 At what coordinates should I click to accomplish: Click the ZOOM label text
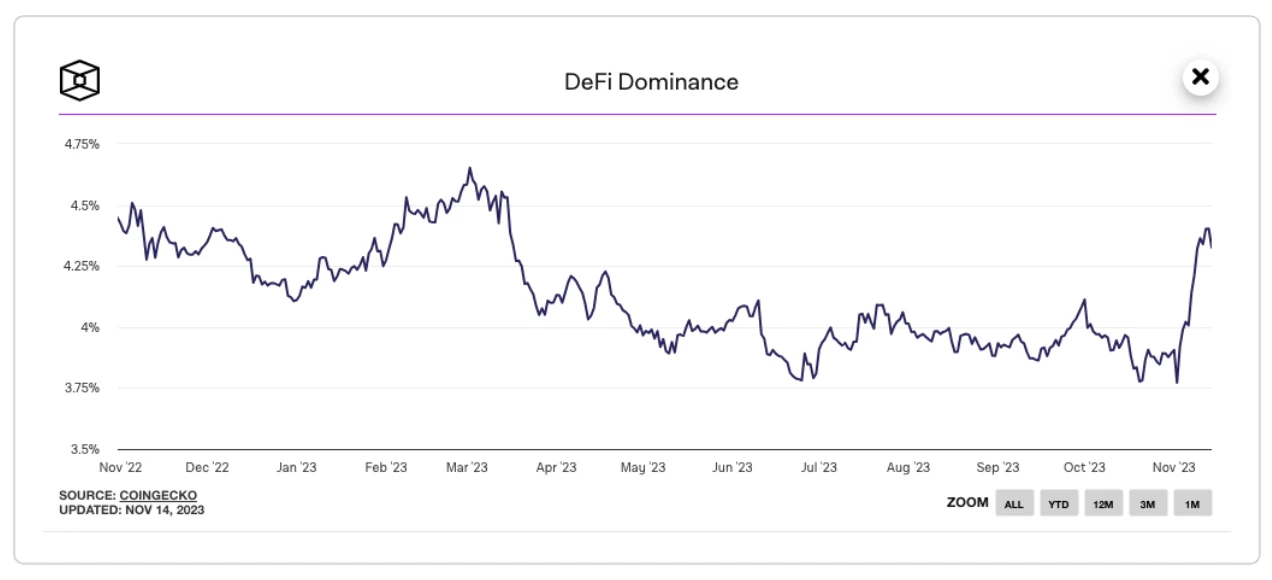pyautogui.click(x=967, y=503)
